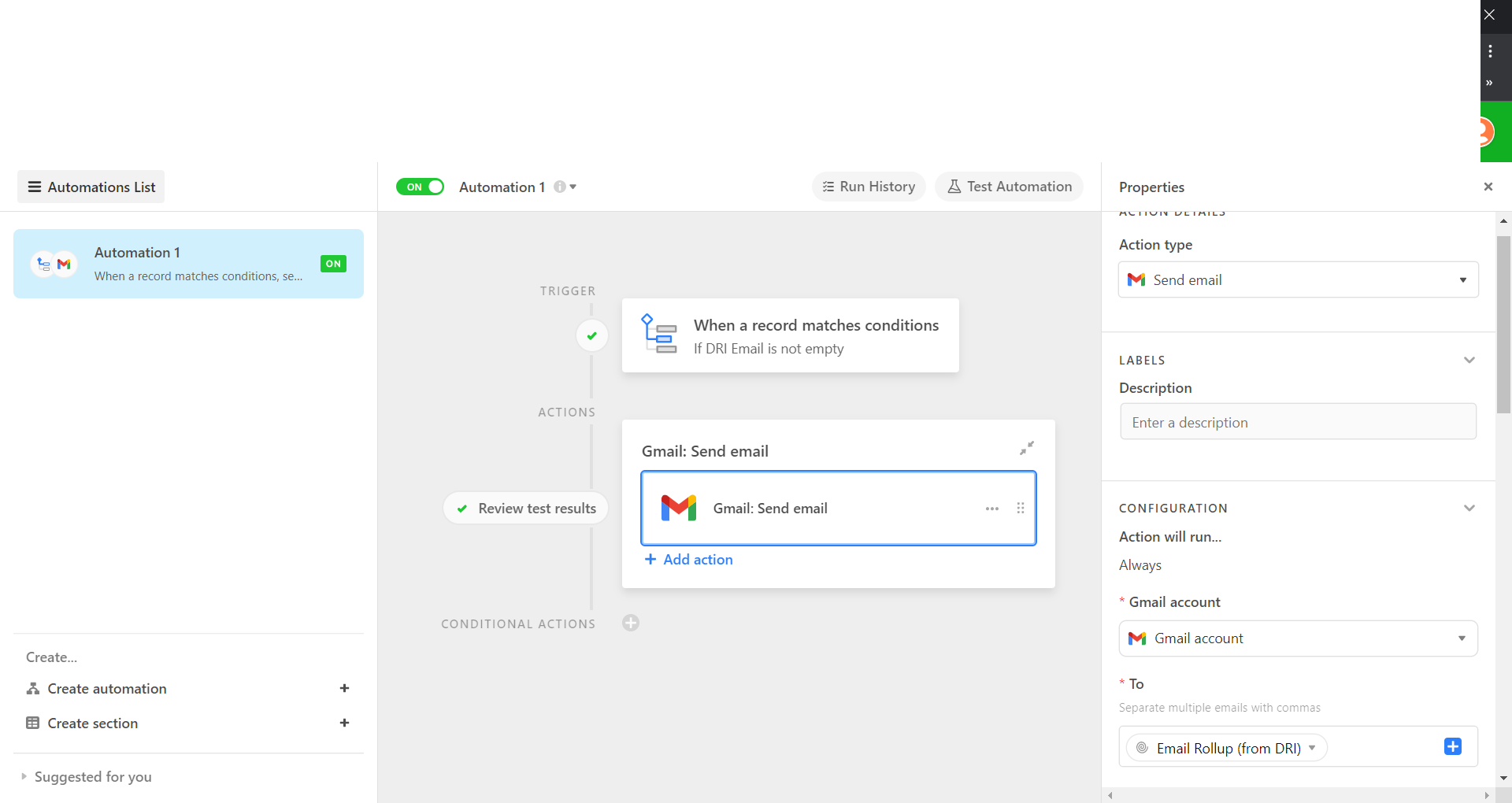Click the Automation 1 info icon
This screenshot has width=1512, height=803.
pyautogui.click(x=559, y=187)
